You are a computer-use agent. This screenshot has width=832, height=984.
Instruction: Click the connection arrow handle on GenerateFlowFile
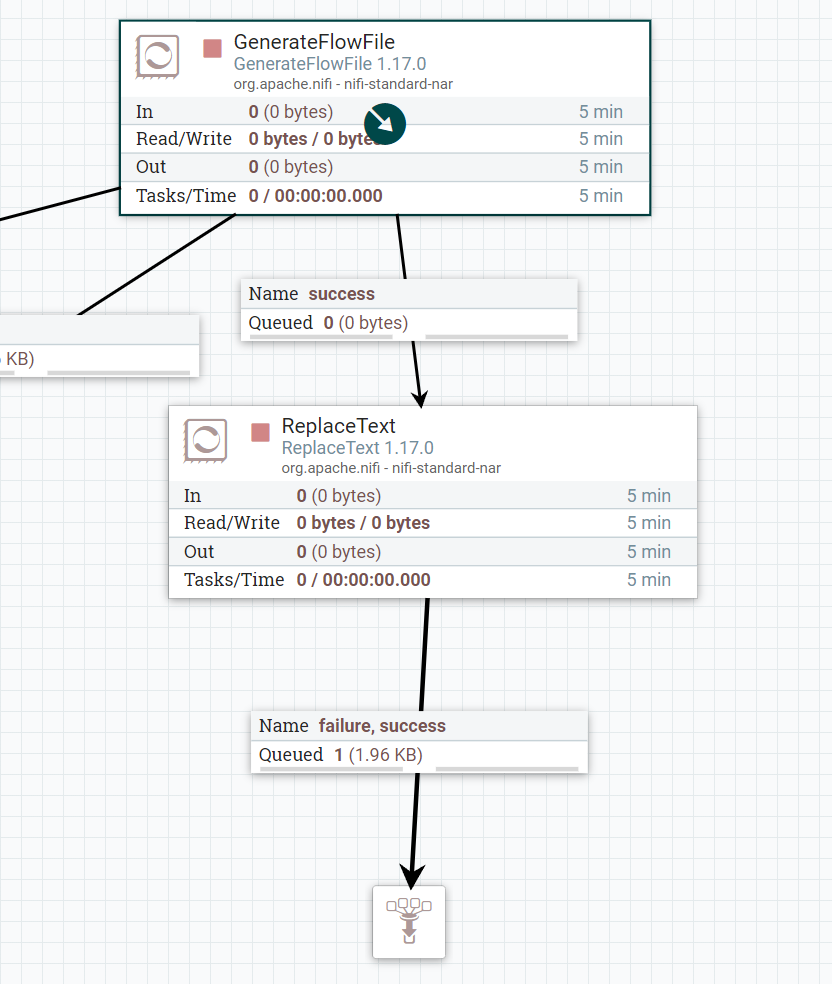385,123
